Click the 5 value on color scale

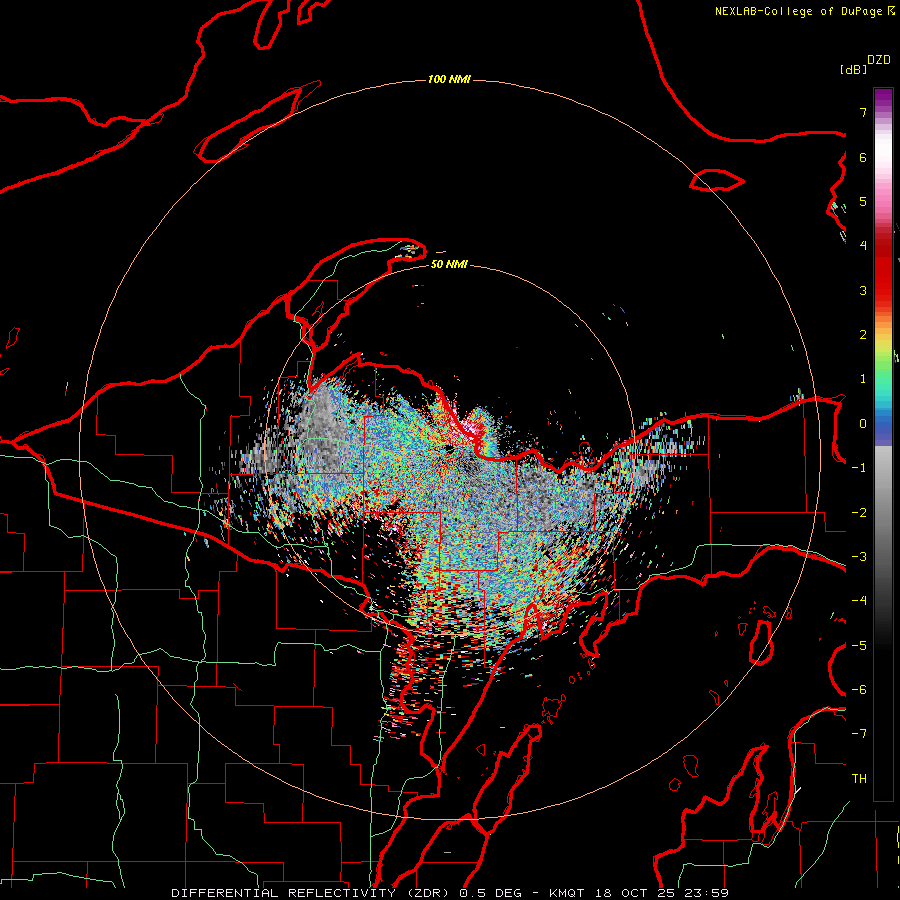863,201
